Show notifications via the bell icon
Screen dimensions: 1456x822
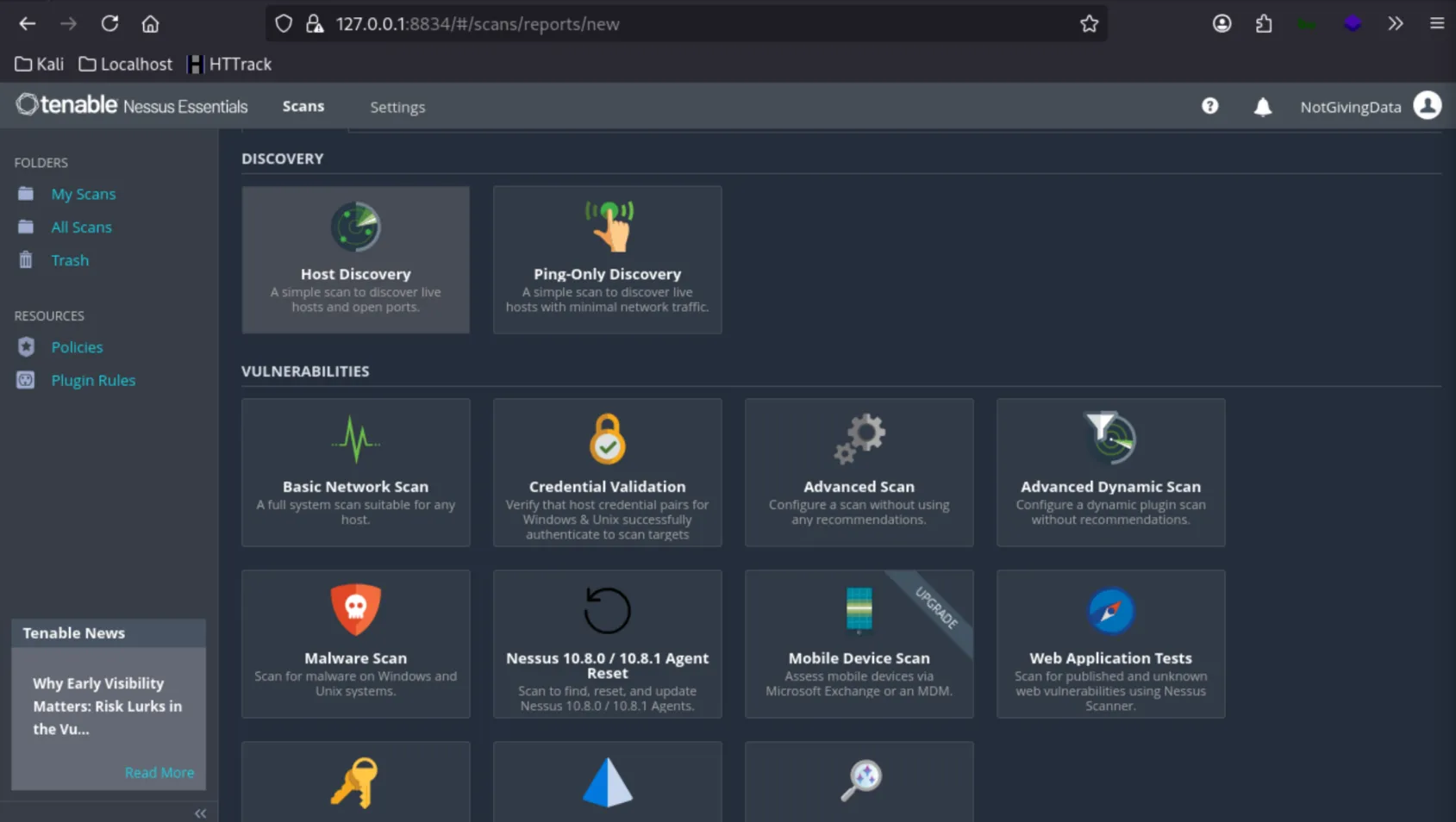[1263, 107]
